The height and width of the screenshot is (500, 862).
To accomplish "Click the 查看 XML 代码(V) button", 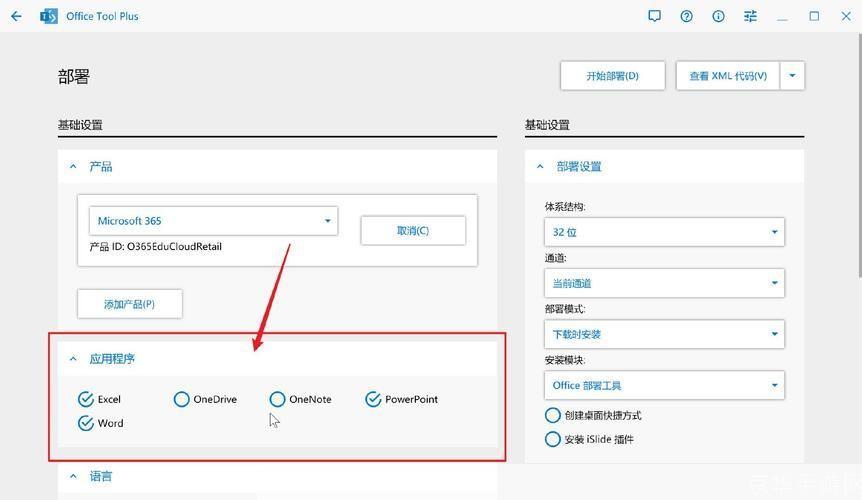I will pos(728,75).
